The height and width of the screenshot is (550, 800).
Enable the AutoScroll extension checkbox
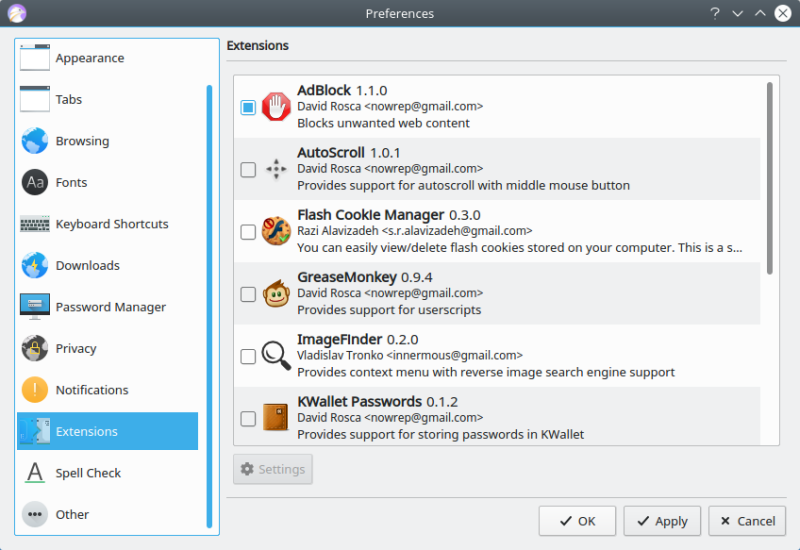[x=248, y=170]
